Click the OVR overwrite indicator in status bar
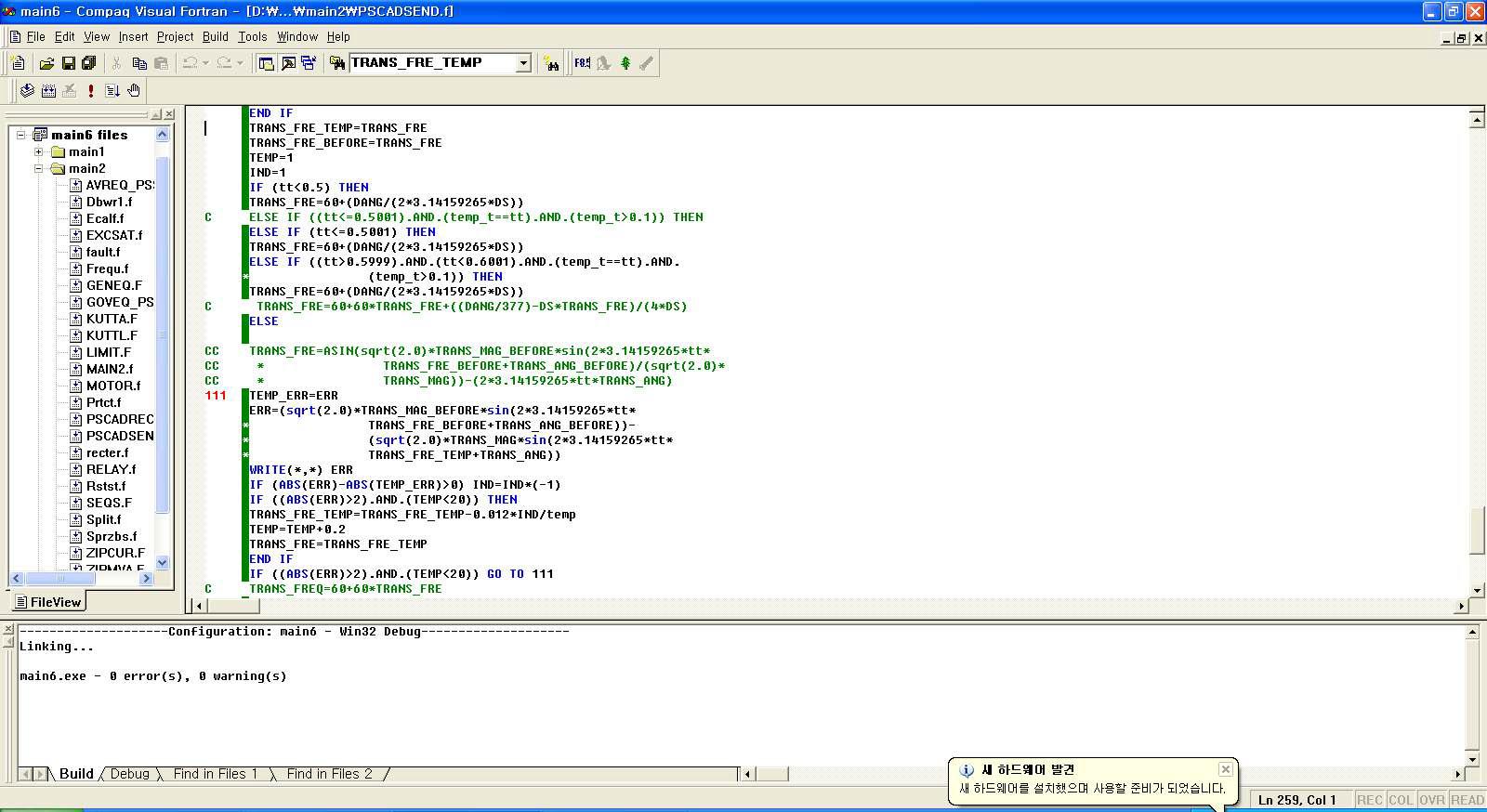This screenshot has height=812, width=1487. coord(1432,800)
